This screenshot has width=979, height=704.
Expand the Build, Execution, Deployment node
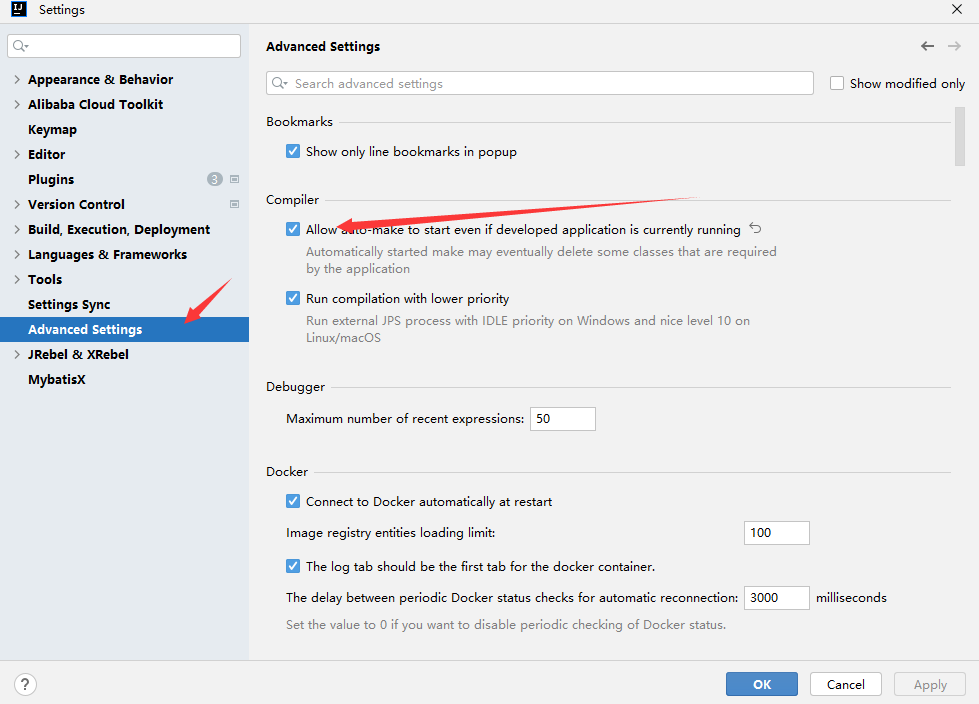pyautogui.click(x=17, y=229)
